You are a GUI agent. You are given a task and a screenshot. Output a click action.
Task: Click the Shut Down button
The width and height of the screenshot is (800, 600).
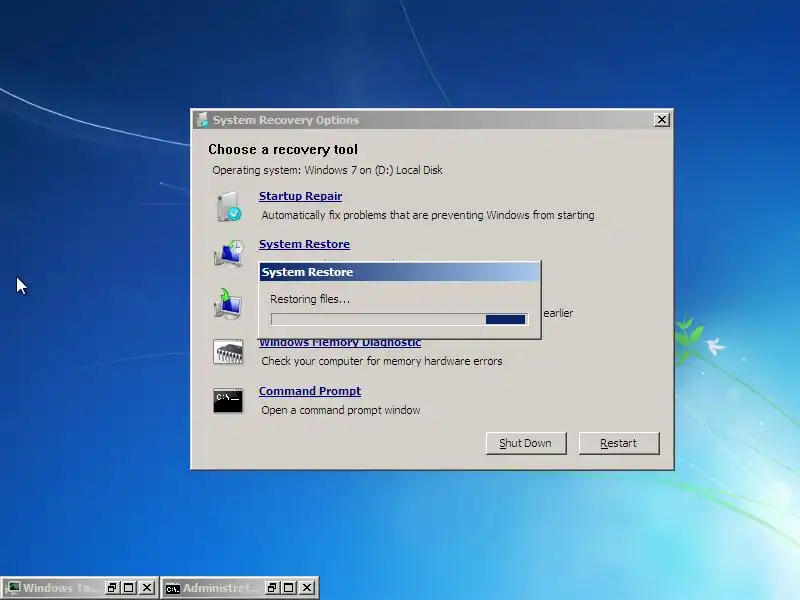pos(526,443)
